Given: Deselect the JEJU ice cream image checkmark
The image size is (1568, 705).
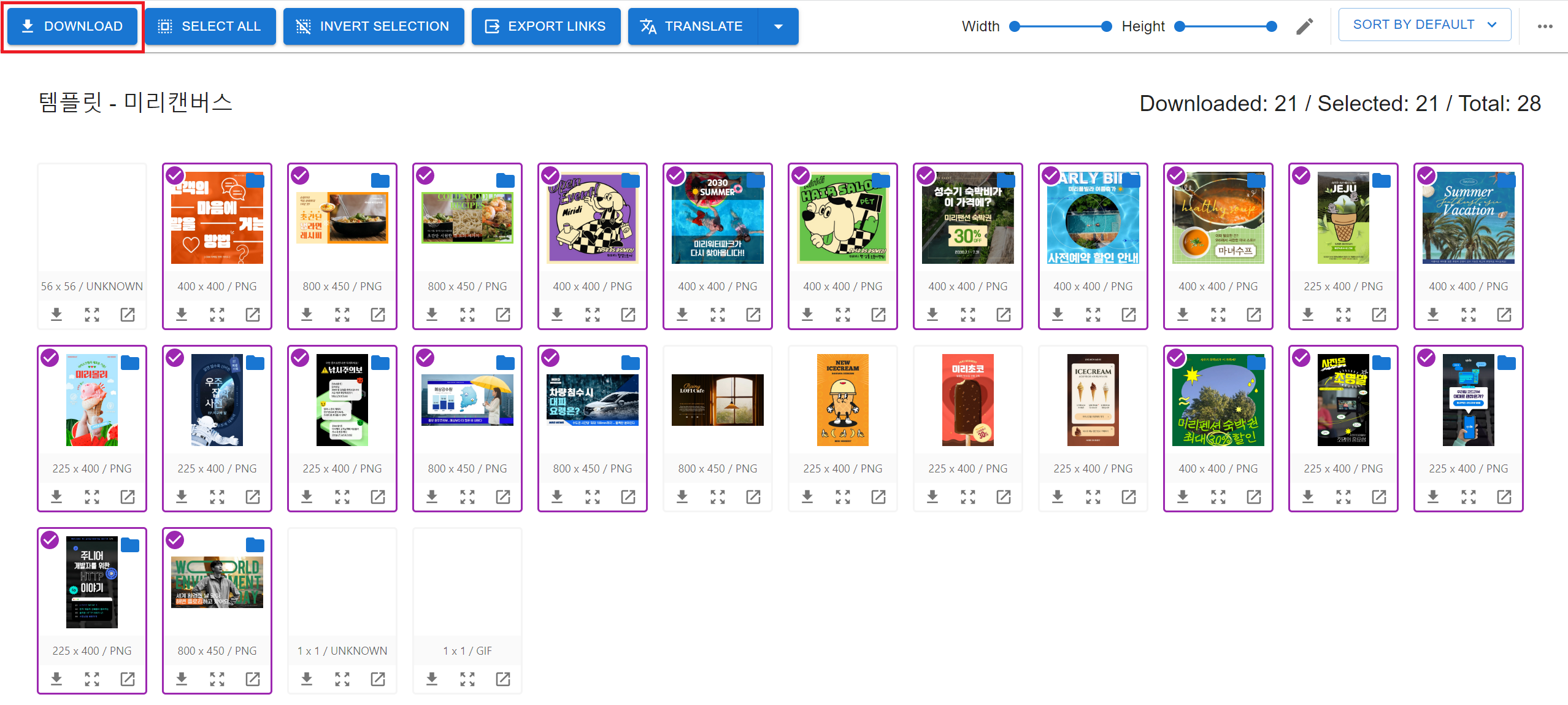Looking at the screenshot, I should pyautogui.click(x=1302, y=176).
